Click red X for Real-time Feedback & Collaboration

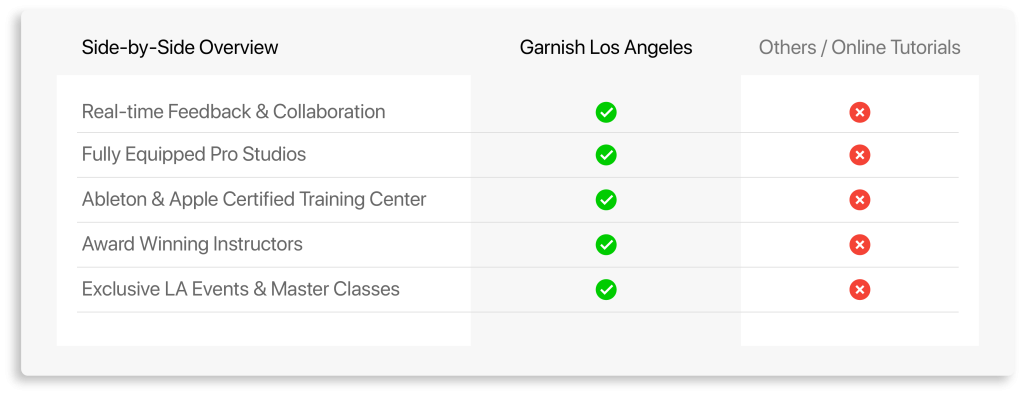tap(859, 112)
